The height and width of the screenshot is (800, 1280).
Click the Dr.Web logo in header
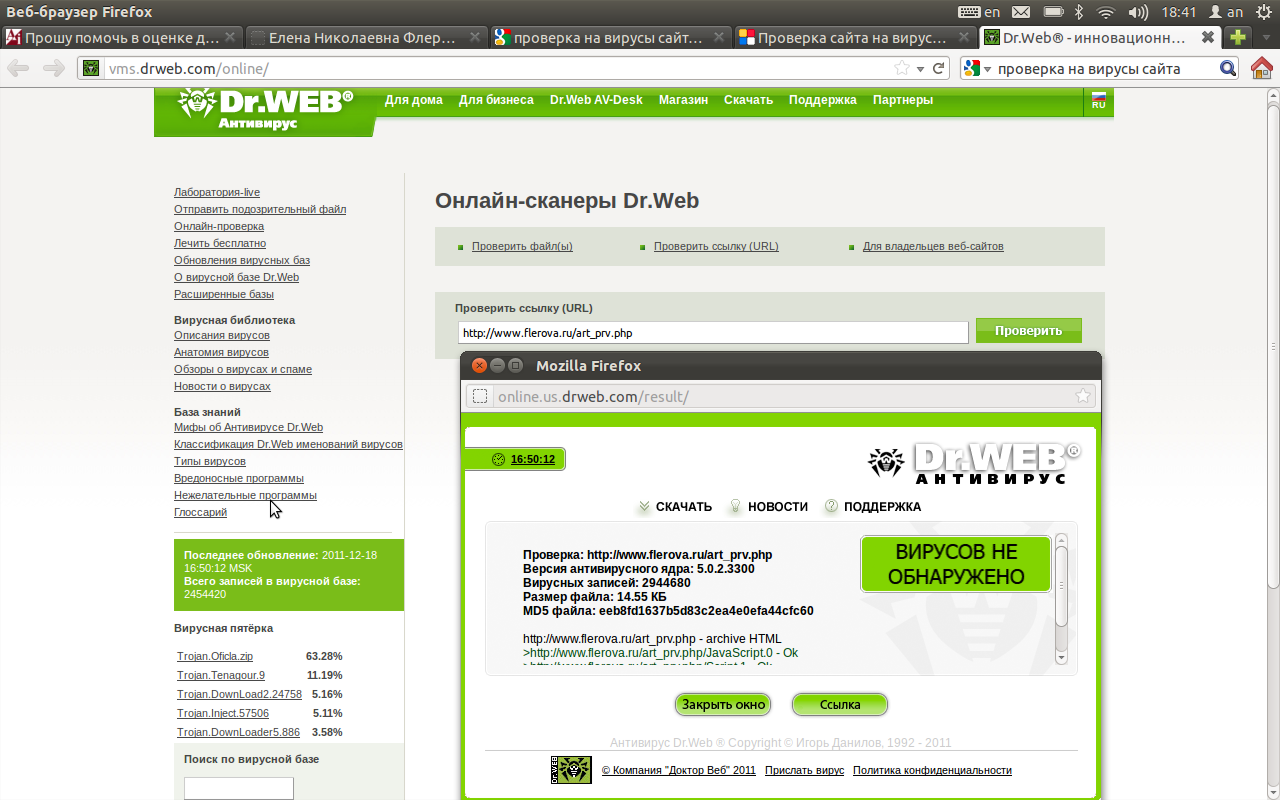pos(265,108)
